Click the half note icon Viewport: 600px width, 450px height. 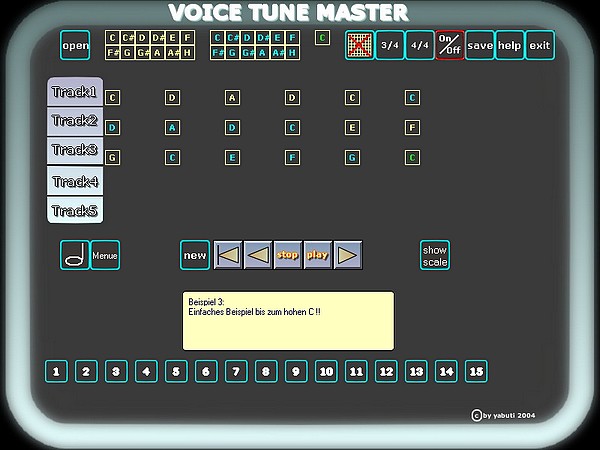tap(75, 255)
